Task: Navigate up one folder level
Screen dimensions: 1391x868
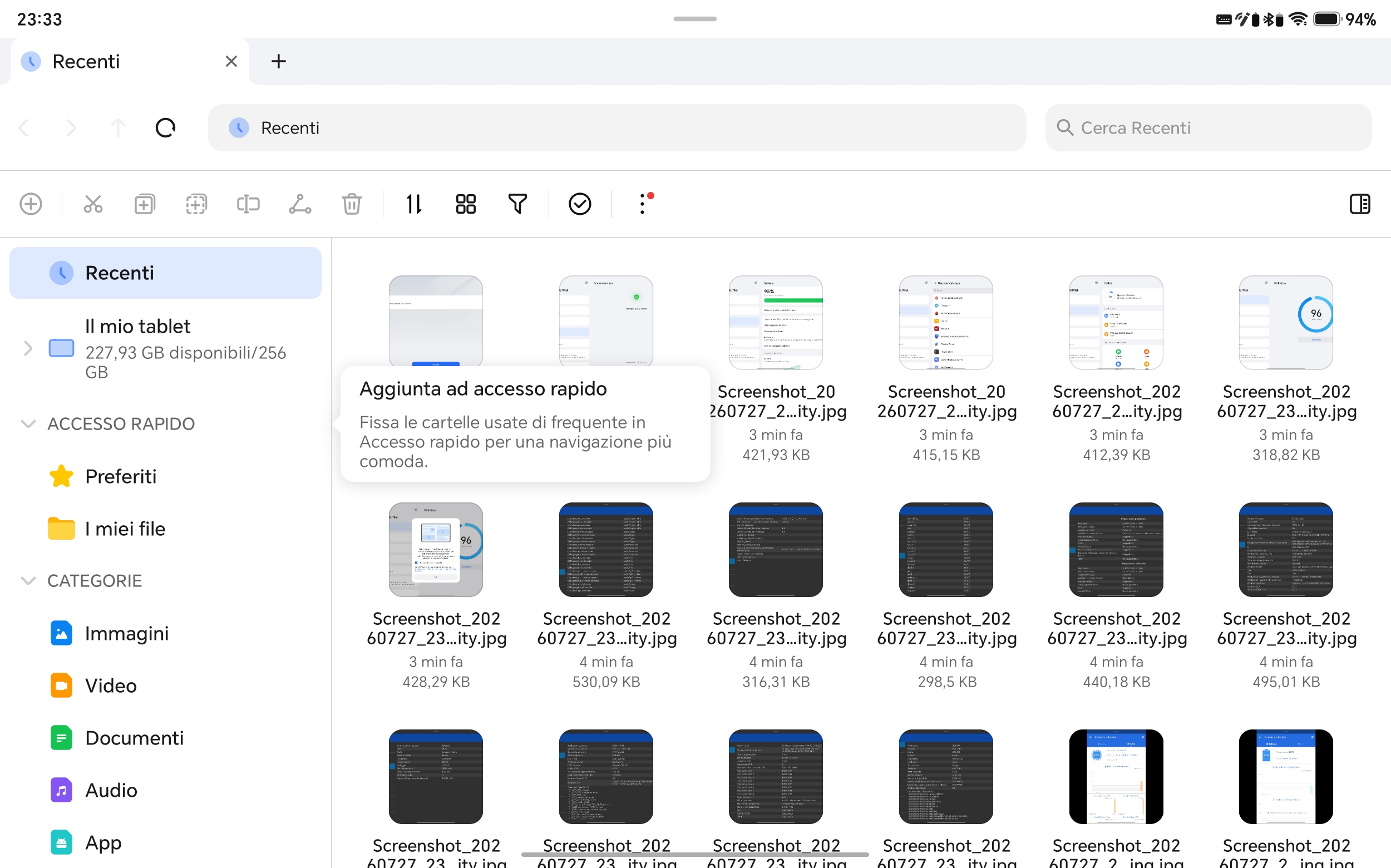Action: (119, 127)
